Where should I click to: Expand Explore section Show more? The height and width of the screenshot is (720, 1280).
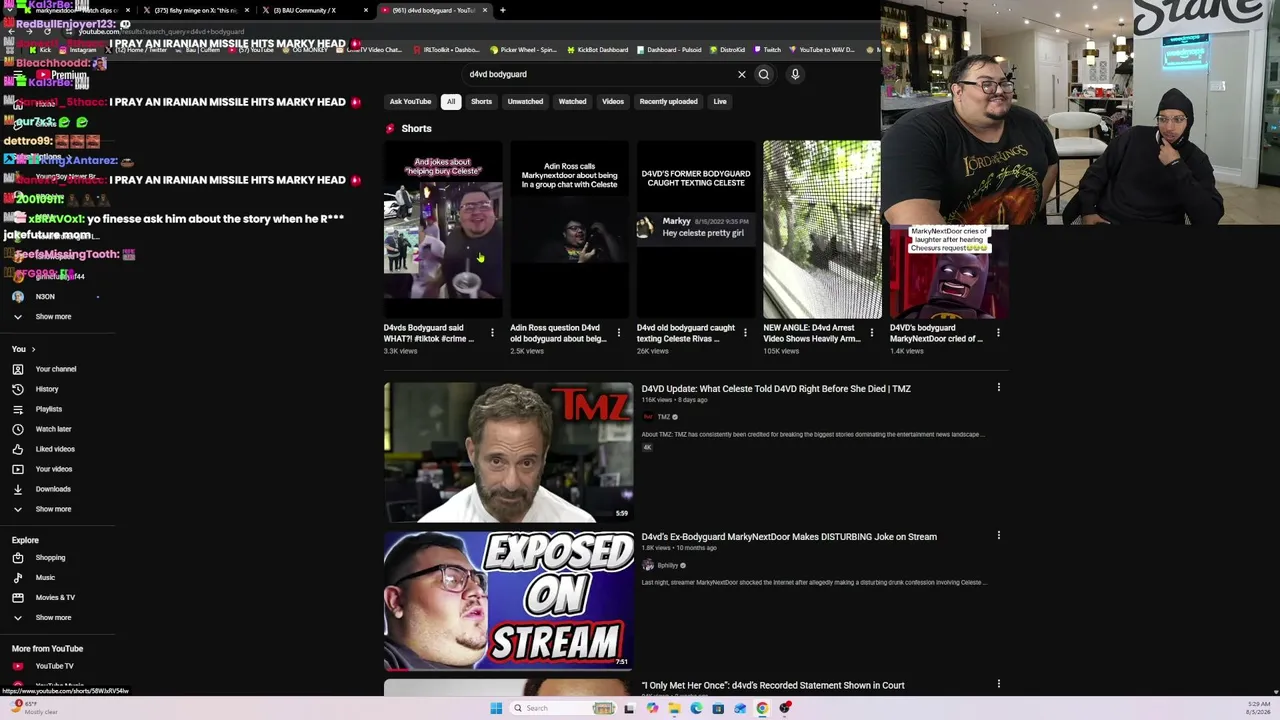pyautogui.click(x=53, y=618)
